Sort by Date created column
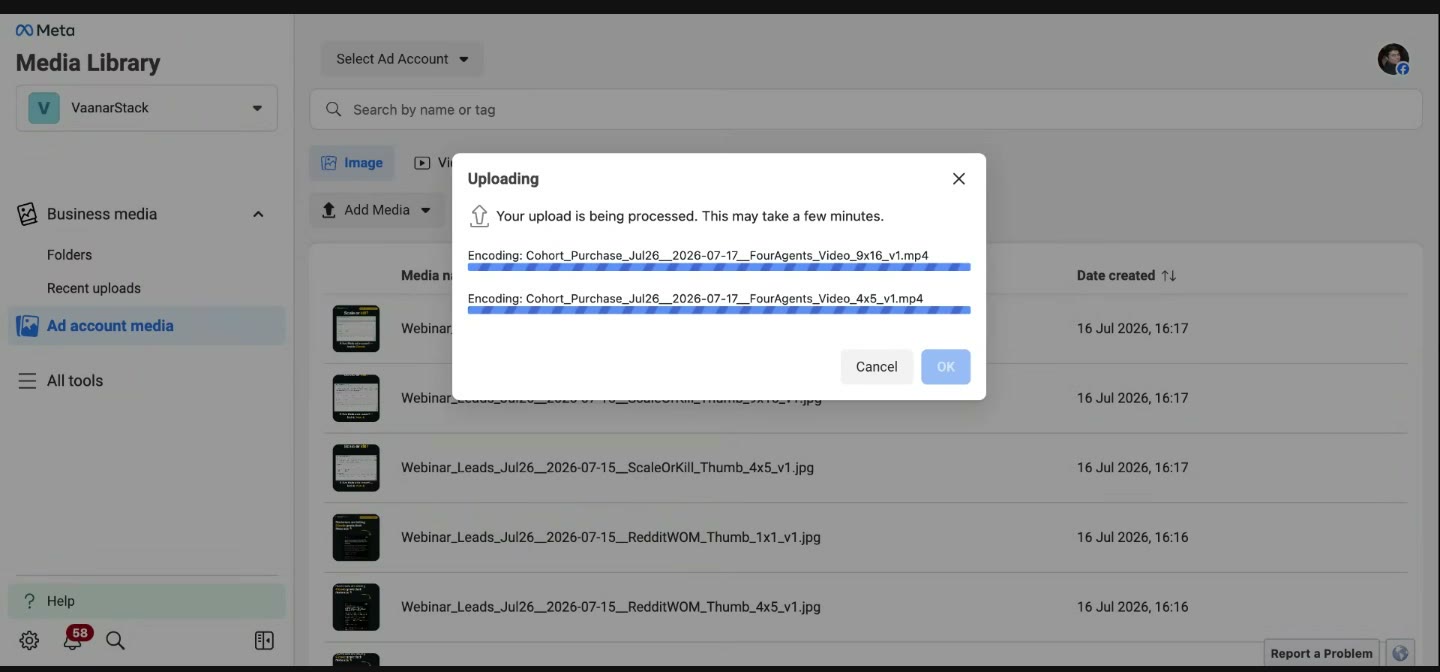This screenshot has height=672, width=1440. tap(1168, 275)
